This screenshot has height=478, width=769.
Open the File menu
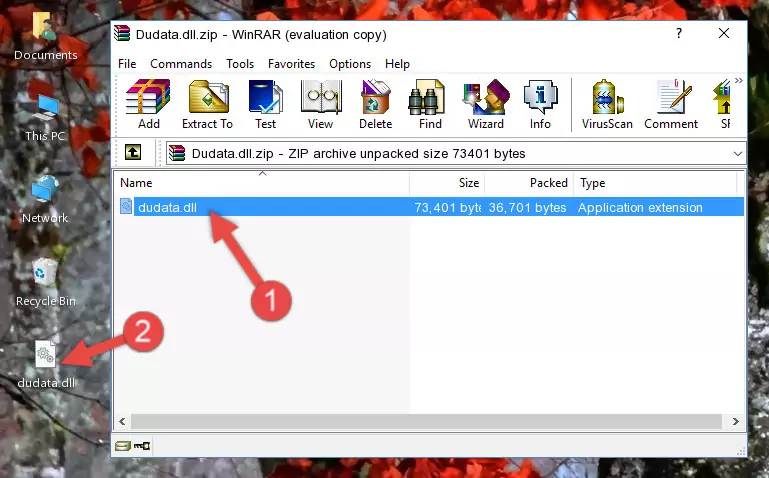127,64
